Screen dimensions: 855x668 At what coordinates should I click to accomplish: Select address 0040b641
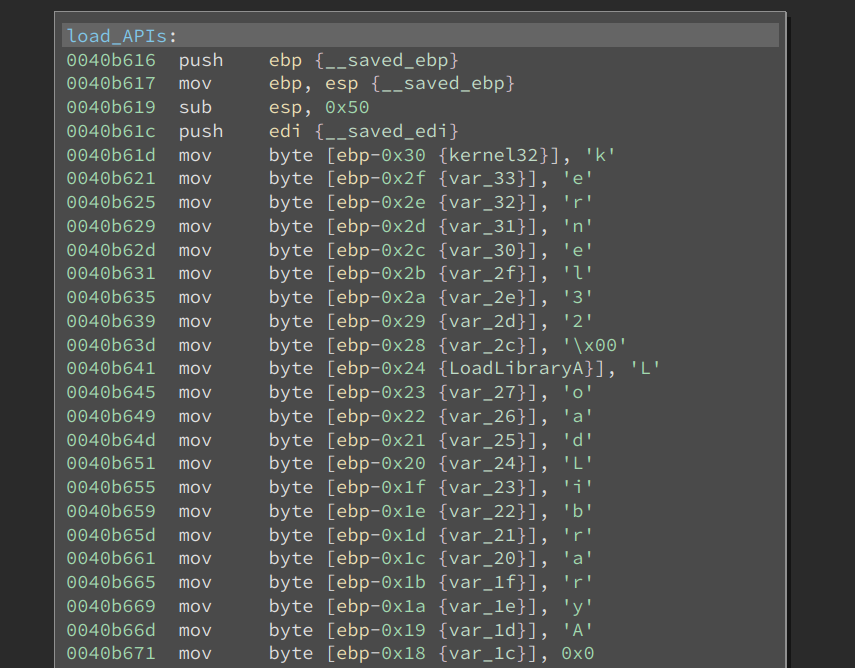pos(111,368)
